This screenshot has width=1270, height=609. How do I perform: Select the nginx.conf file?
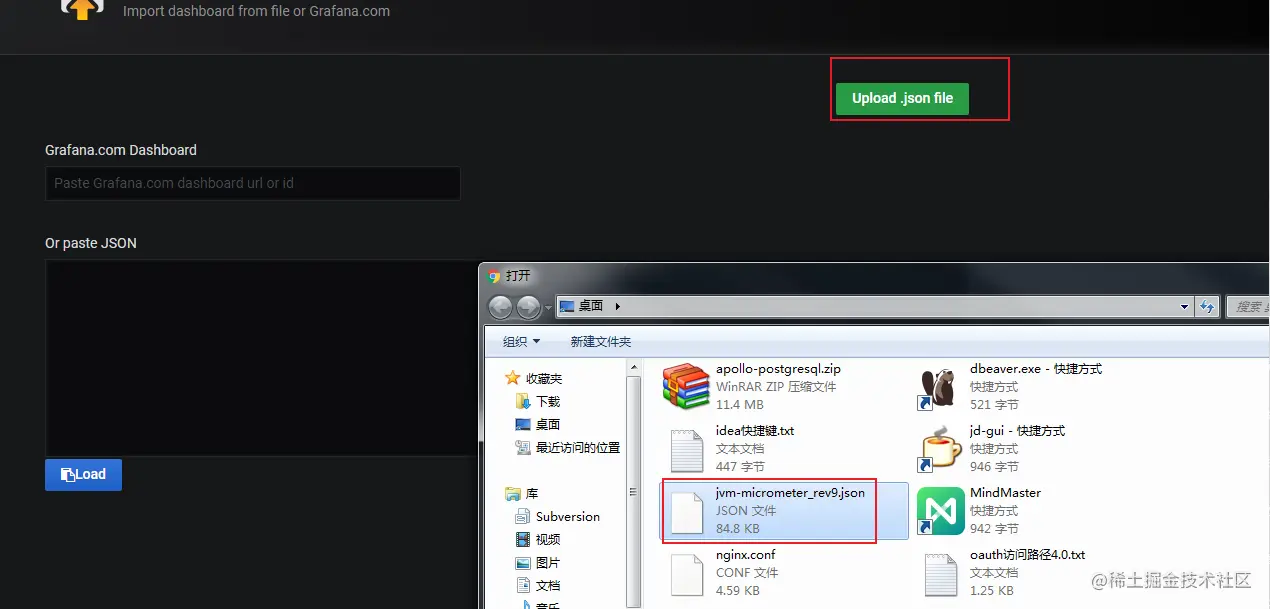[784, 573]
